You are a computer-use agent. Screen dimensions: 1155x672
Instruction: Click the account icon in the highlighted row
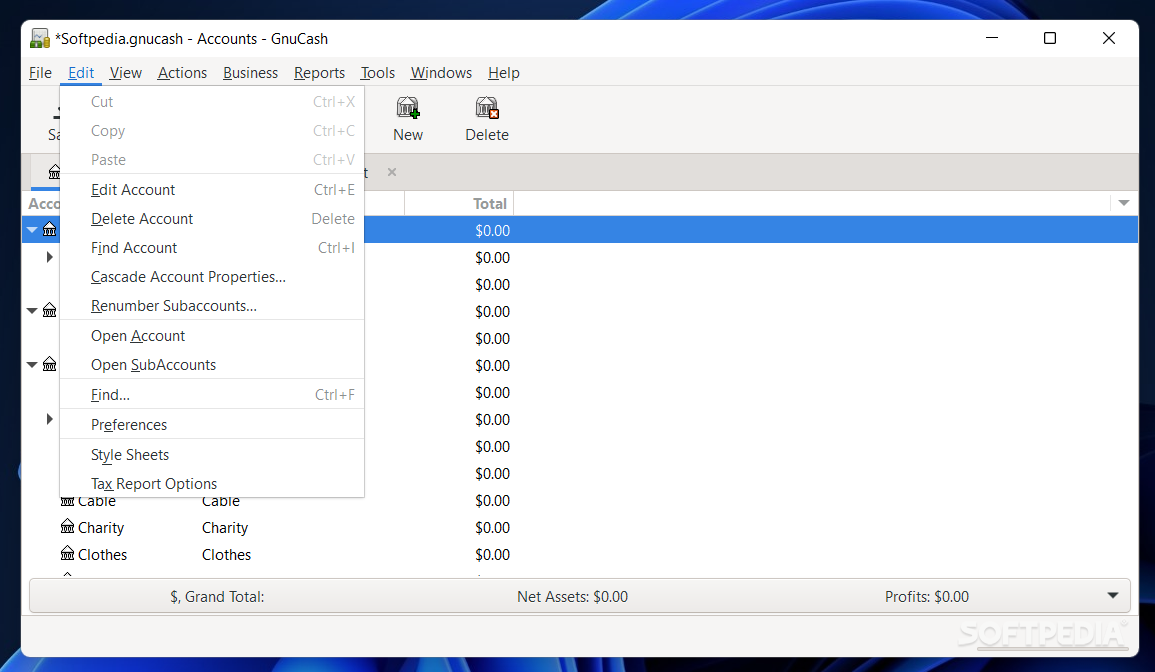click(49, 230)
